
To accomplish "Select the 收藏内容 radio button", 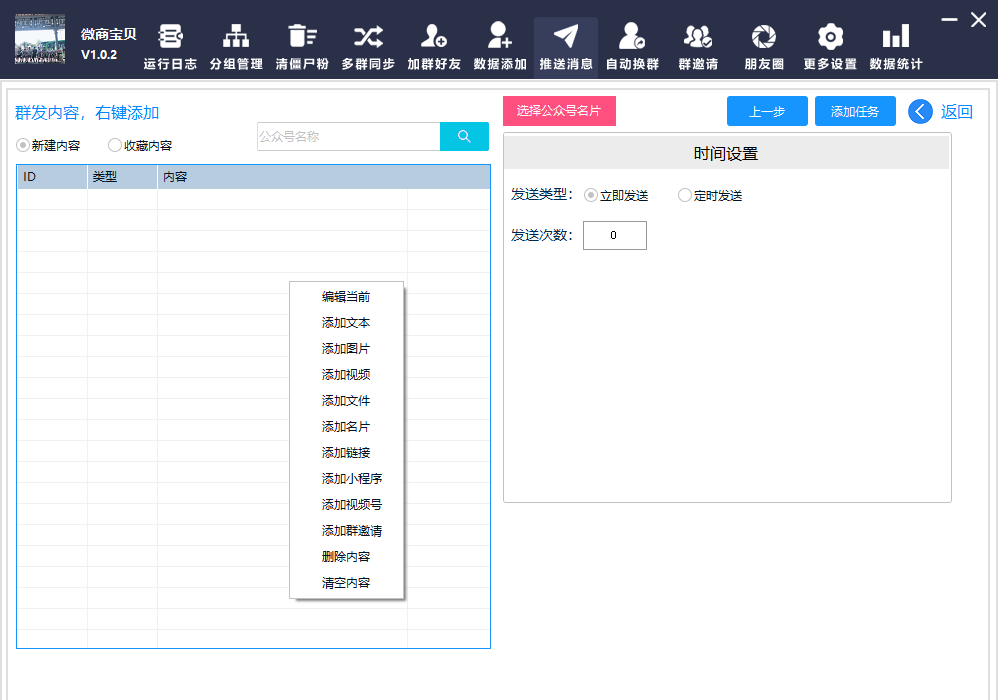I will point(115,145).
